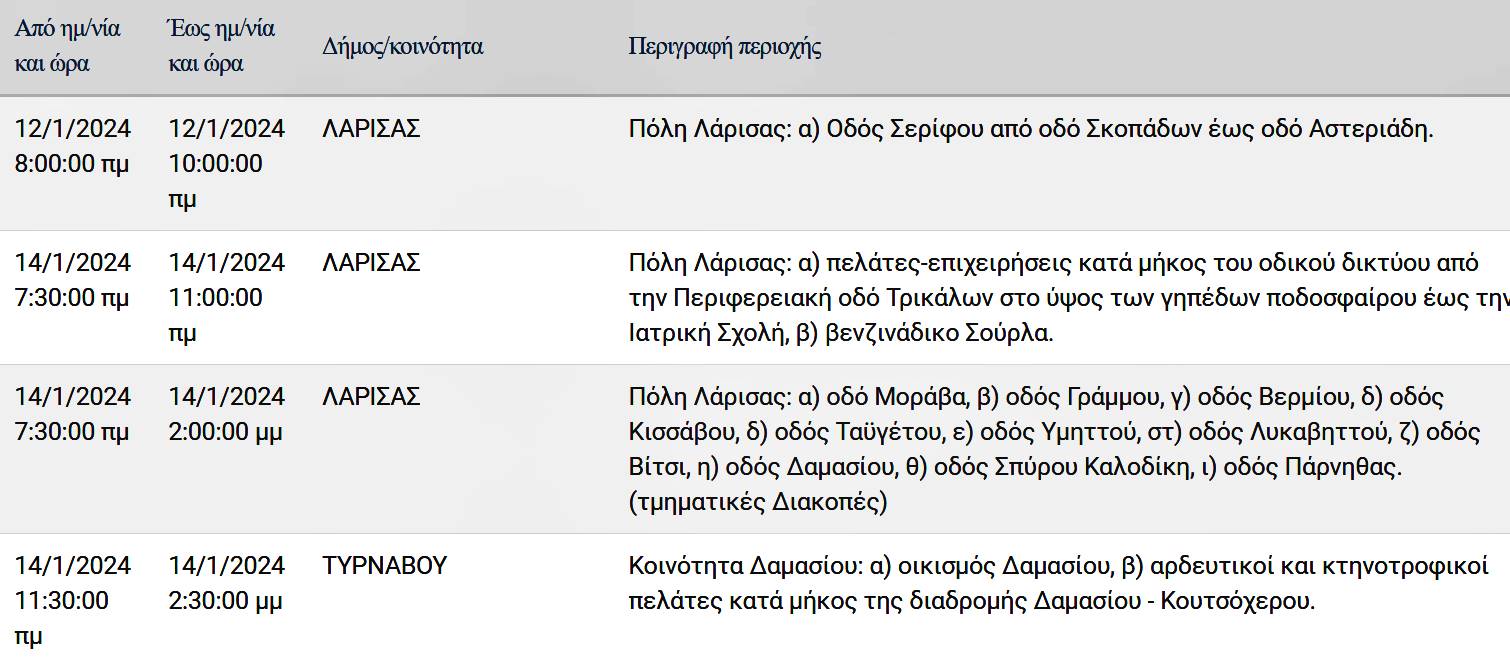
Task: Select start time cell of the βενζινάδικο Σούρλα row
Action: pos(72,280)
